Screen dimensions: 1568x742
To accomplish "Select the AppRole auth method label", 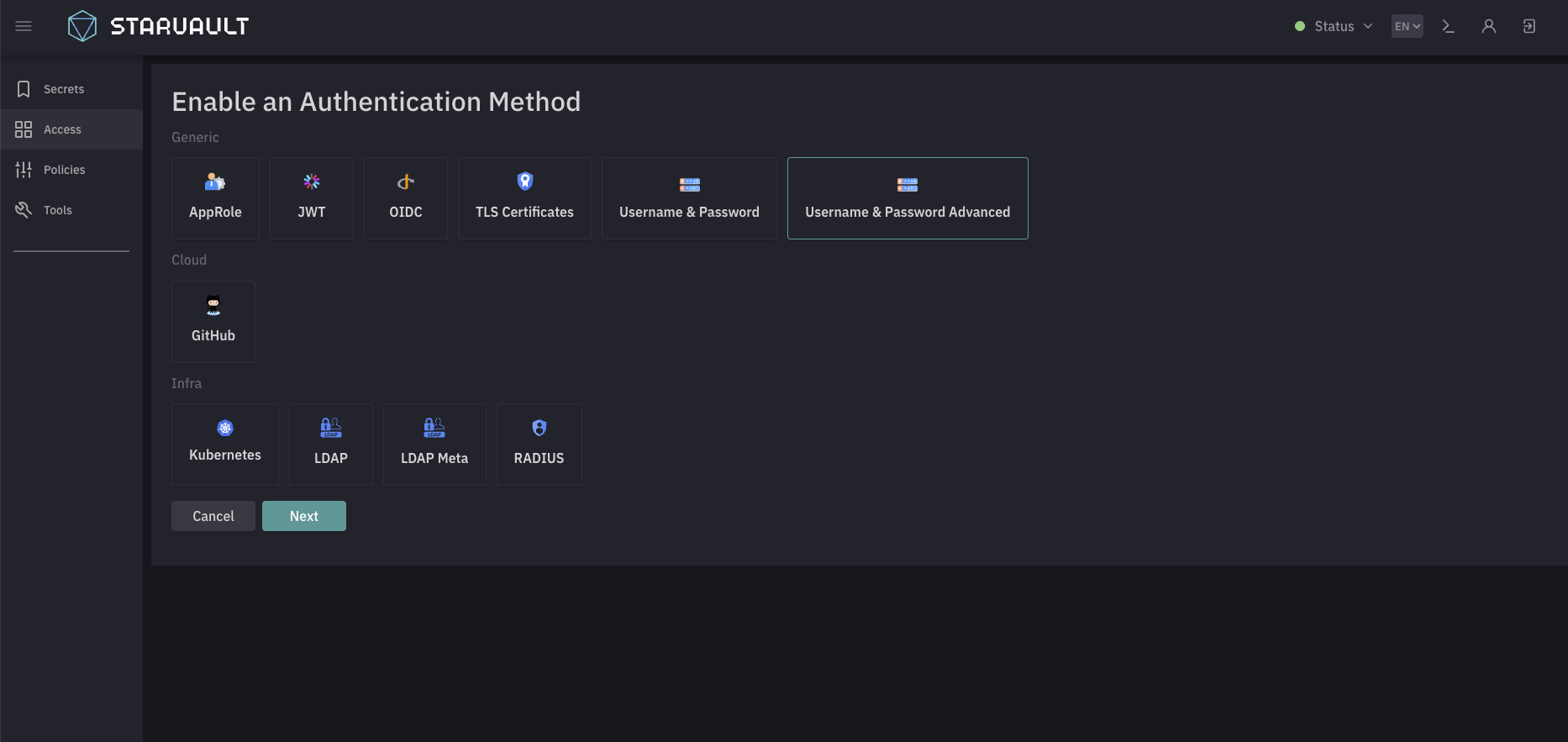I will [x=215, y=213].
